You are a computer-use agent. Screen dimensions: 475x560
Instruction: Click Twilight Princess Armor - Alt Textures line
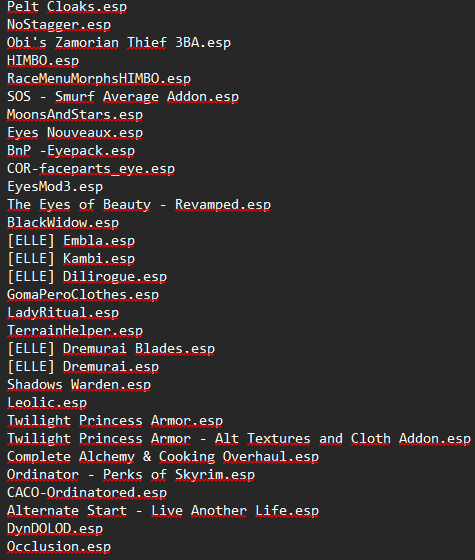click(239, 439)
